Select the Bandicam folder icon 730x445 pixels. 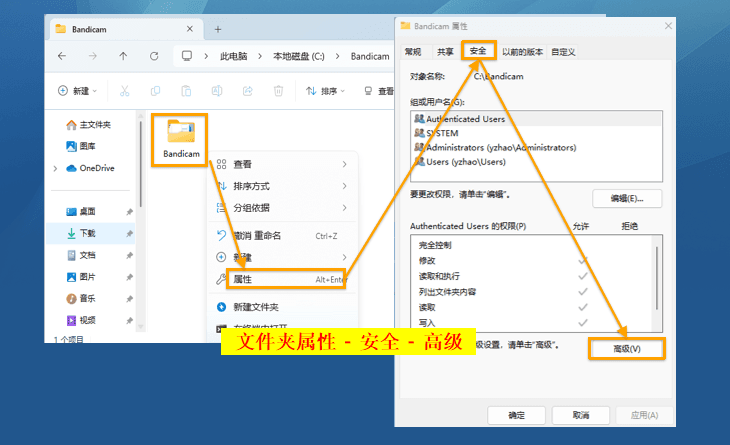(181, 132)
